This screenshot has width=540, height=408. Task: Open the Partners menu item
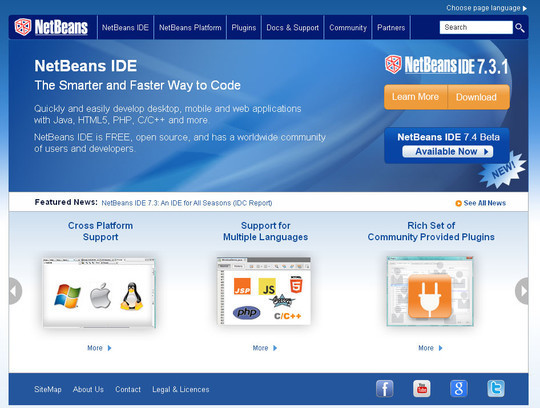391,28
